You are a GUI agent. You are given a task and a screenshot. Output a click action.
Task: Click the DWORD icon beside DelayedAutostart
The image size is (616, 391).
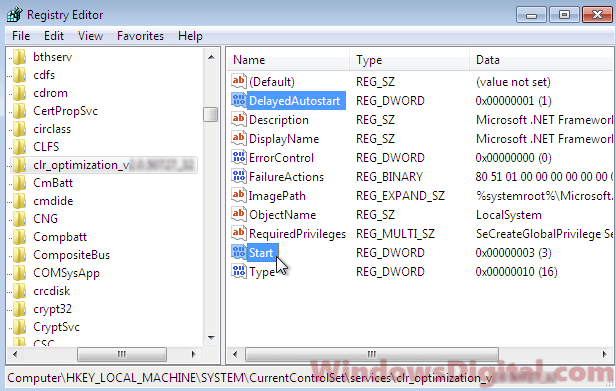point(238,101)
